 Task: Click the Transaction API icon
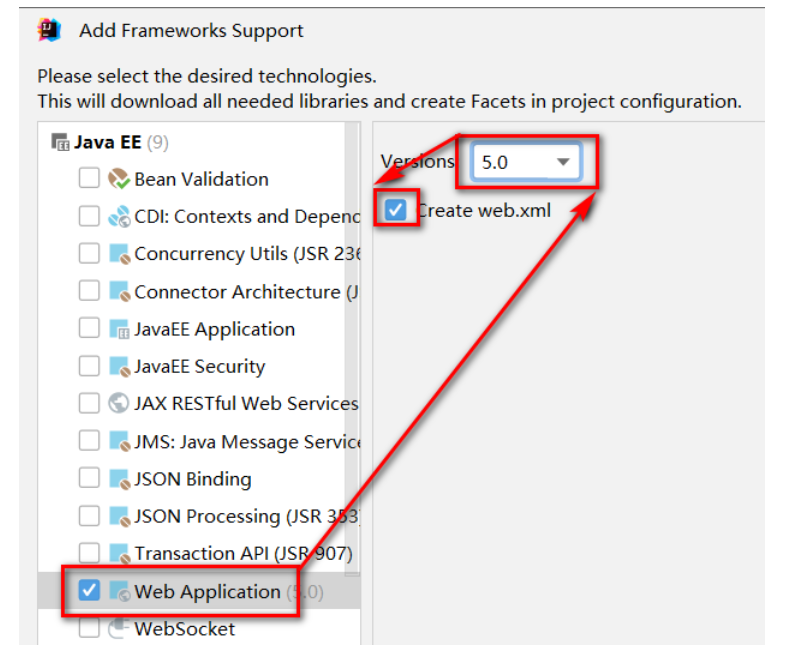(x=120, y=553)
